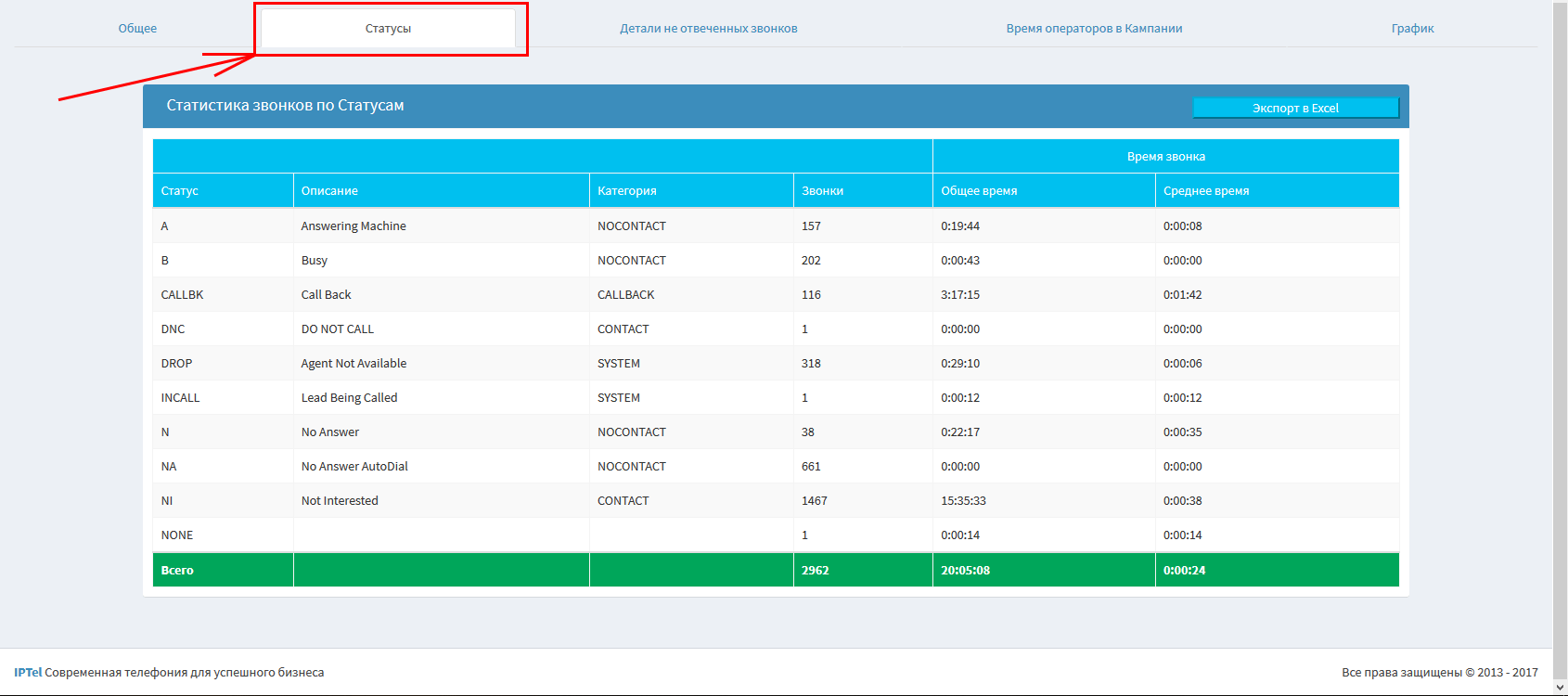Click the Экспорт в Excel button

pyautogui.click(x=1295, y=108)
